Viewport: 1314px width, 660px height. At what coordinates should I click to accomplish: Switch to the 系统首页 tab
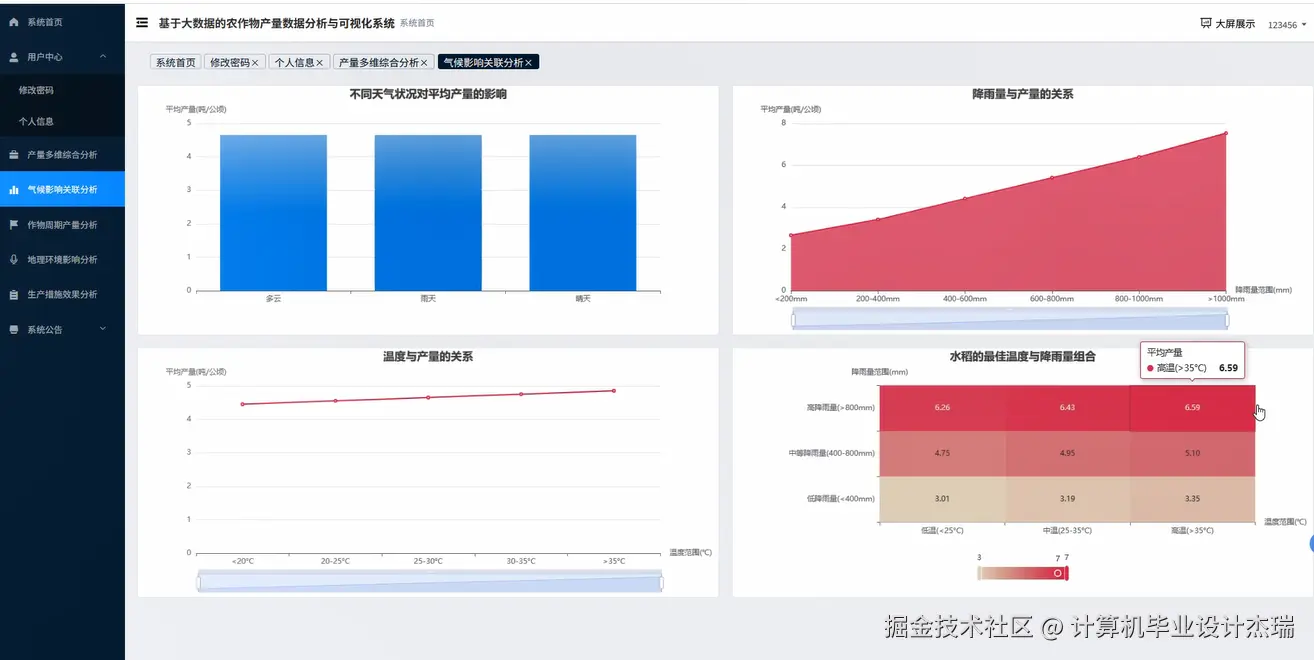(175, 62)
